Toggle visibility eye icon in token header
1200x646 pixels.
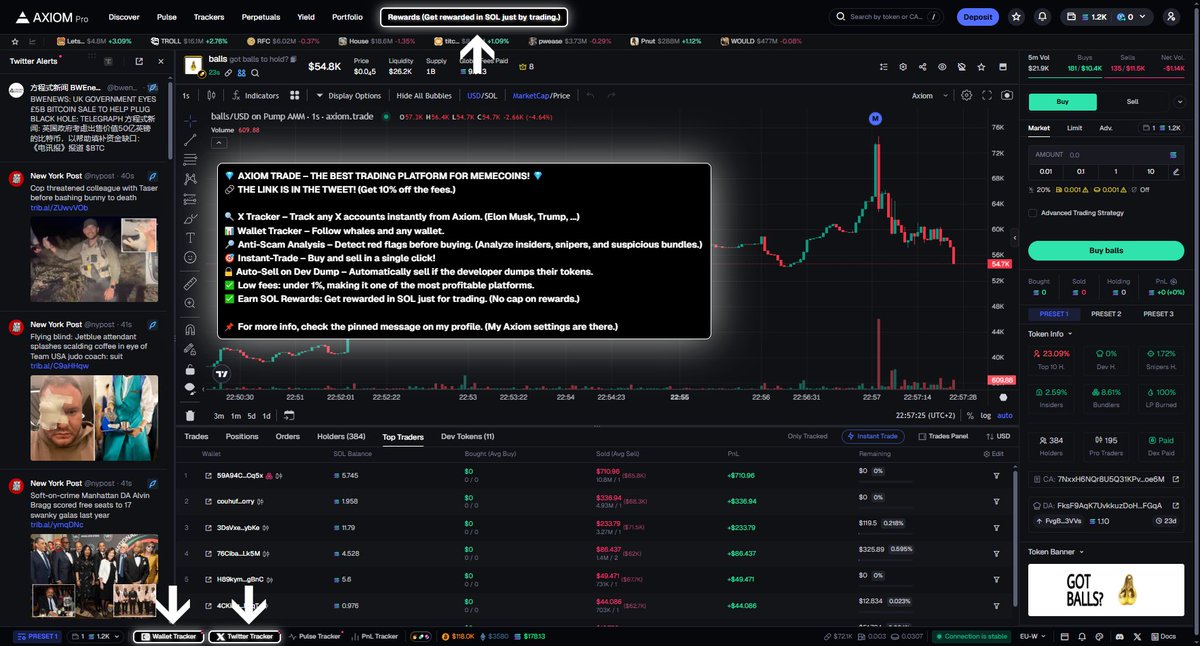coord(942,67)
